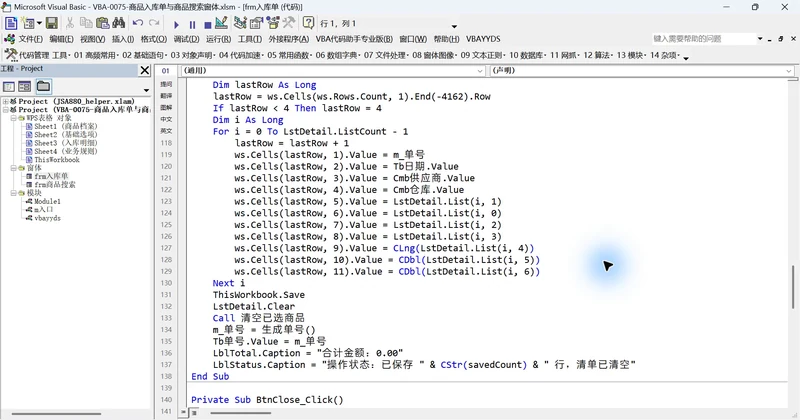The image size is (800, 420).
Task: Click the Toolbox hammer-wrench icon
Action: click(x=289, y=23)
